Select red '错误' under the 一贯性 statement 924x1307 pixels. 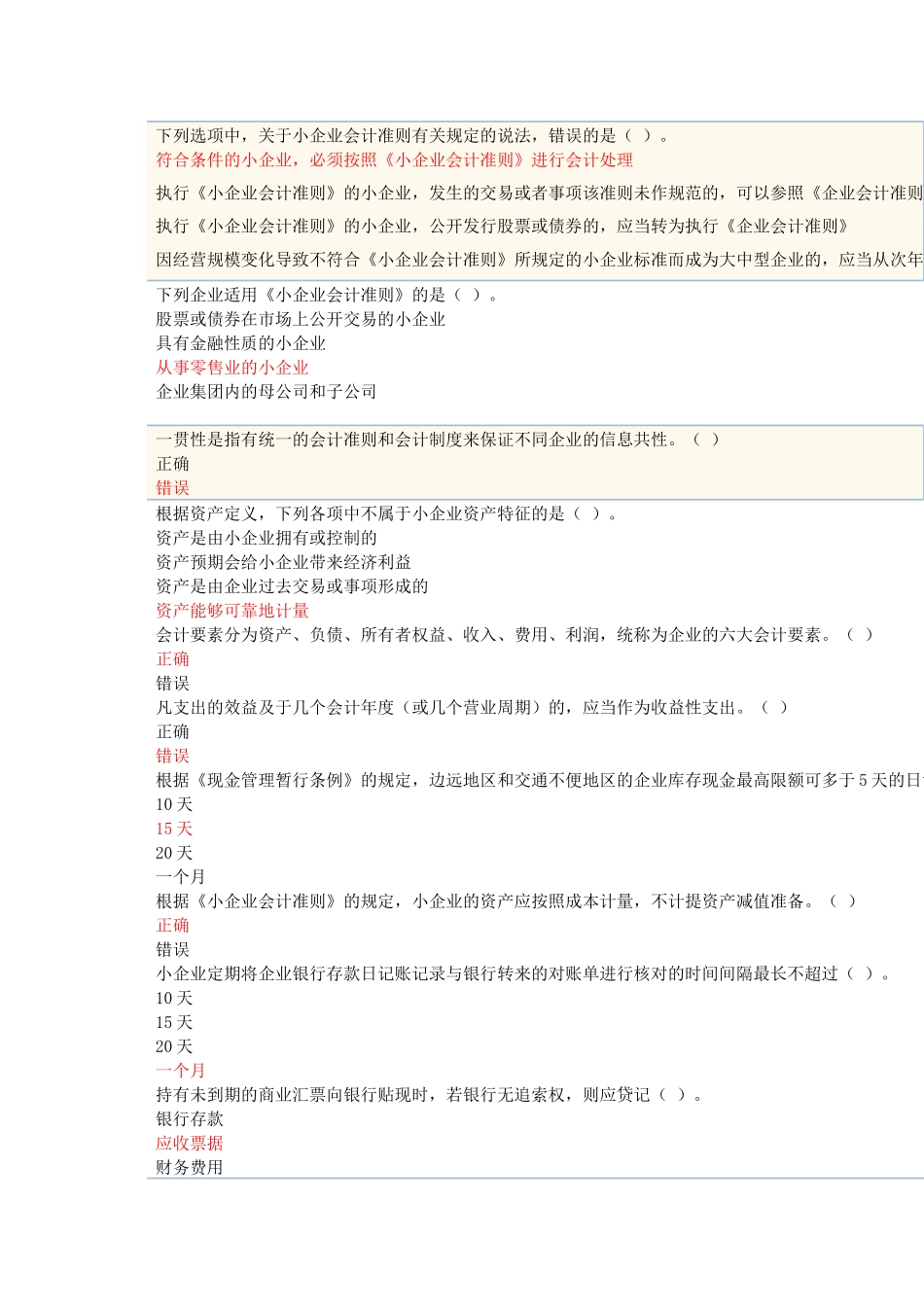(x=173, y=488)
